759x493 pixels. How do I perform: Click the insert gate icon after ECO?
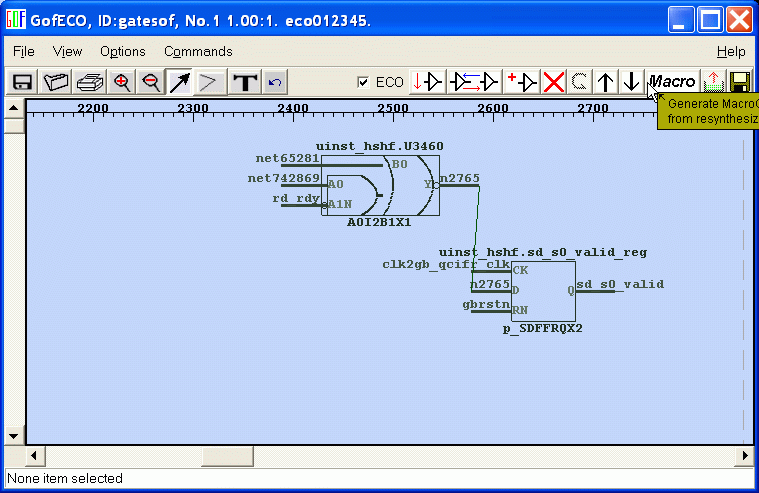click(x=428, y=82)
